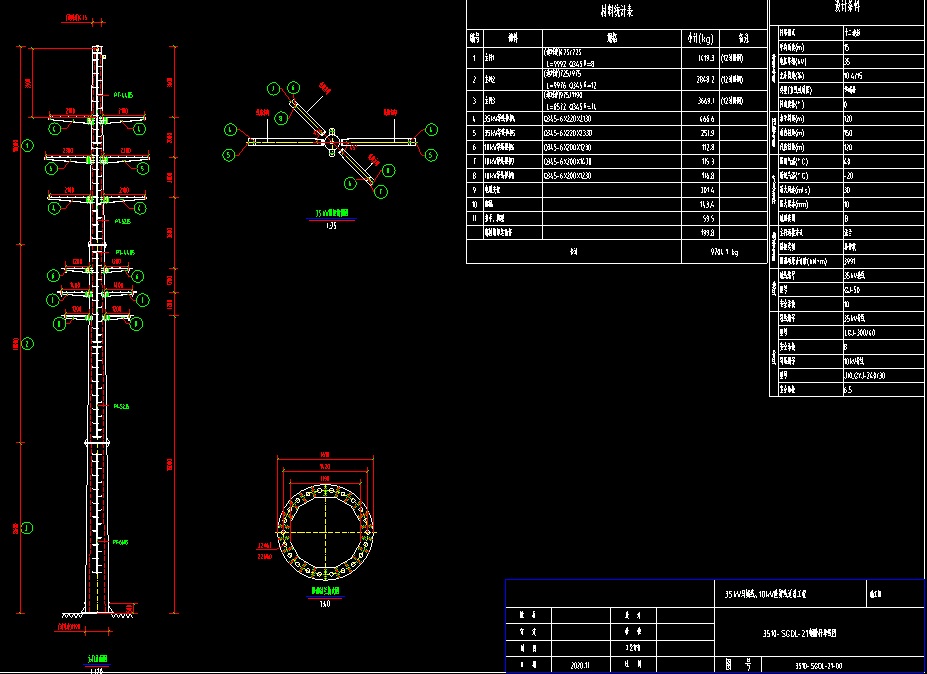This screenshot has width=927, height=674.
Task: Click balloon callout E below cross-arm hub
Action: (x=349, y=182)
